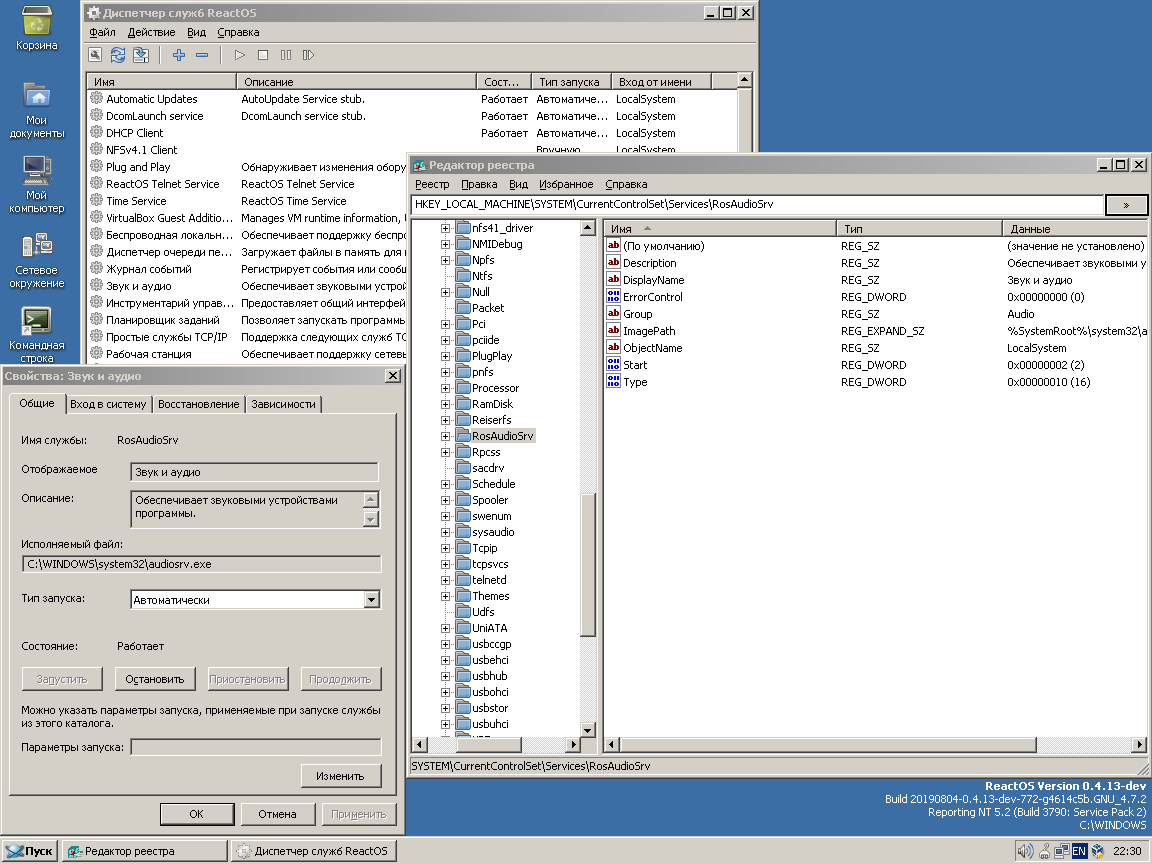Expand the Tcpip registry key node

pos(445,548)
